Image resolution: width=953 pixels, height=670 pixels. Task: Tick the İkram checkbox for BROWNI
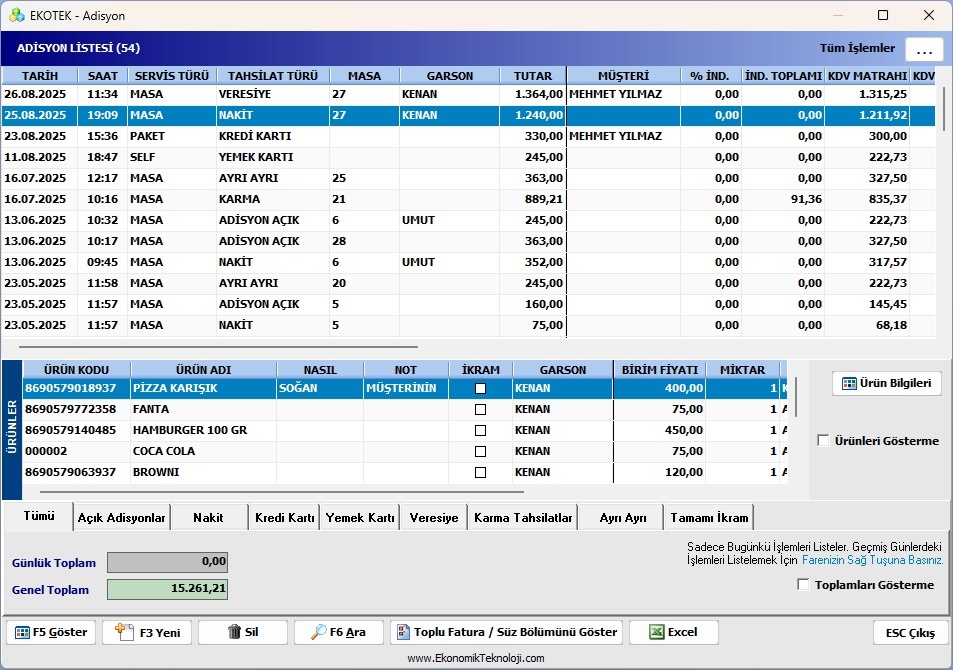point(480,472)
